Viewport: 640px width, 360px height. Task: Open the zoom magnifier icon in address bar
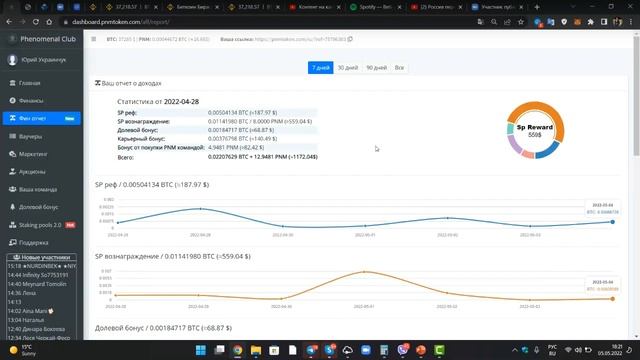494,22
